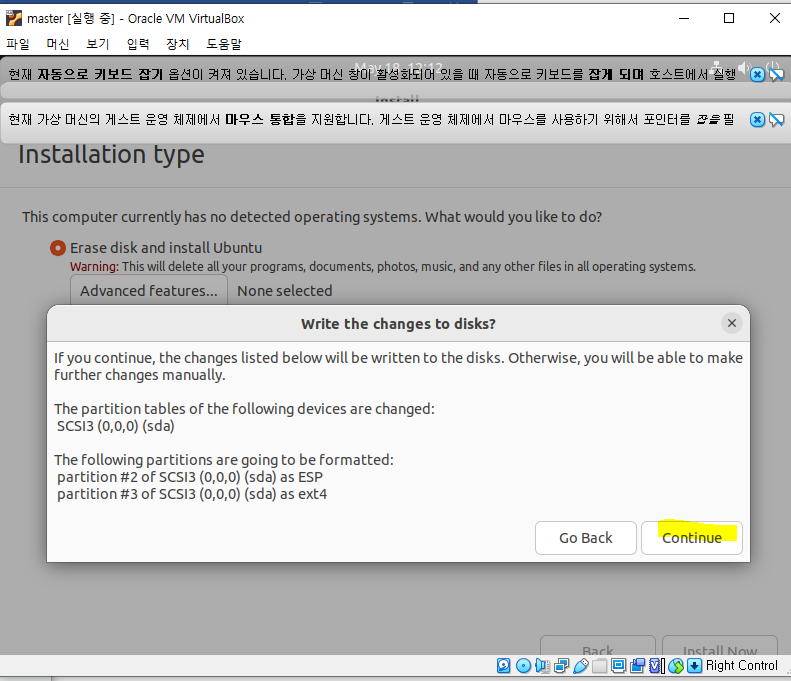Click the keyboard capture arrow icon
Image resolution: width=791 pixels, height=681 pixels.
[x=695, y=665]
